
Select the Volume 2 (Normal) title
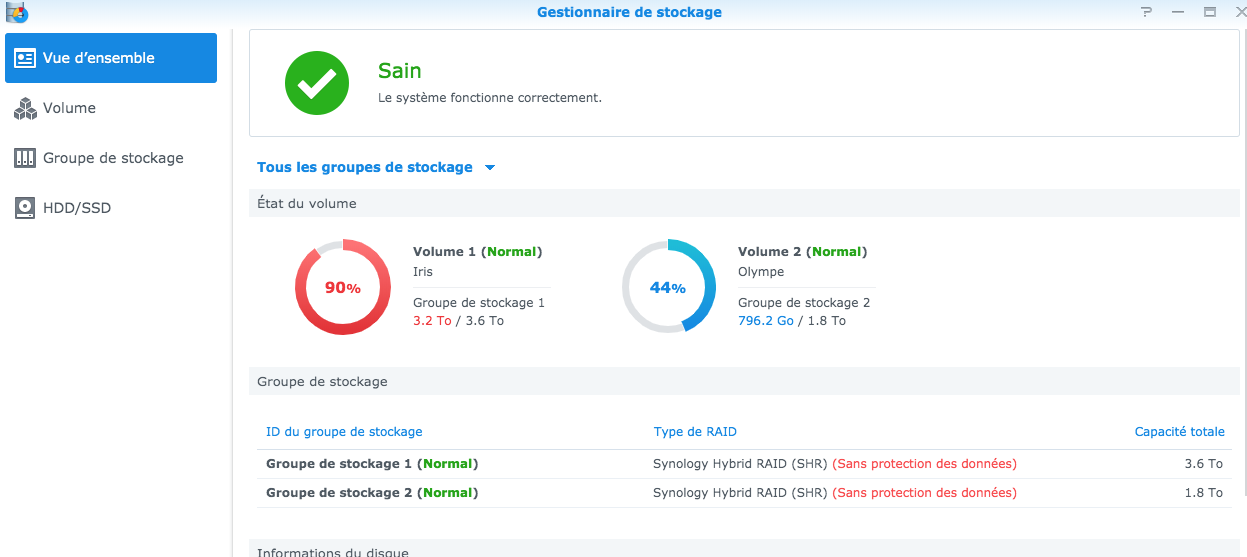point(803,252)
